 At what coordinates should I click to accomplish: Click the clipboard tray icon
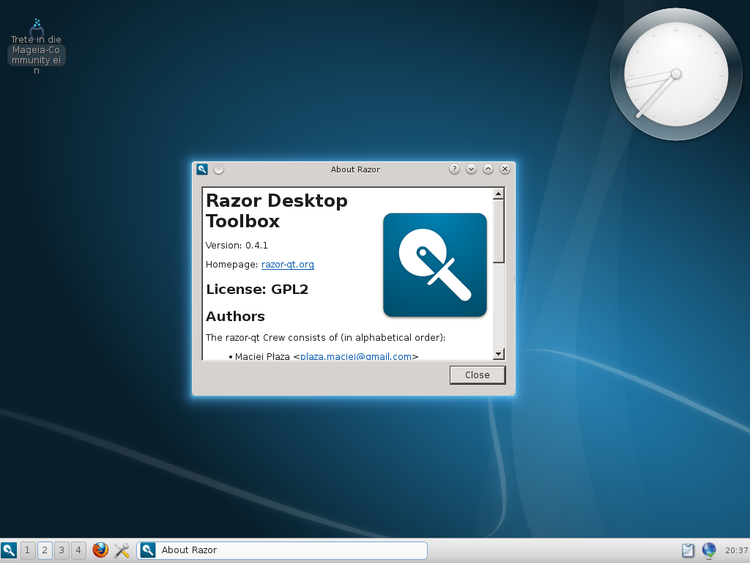point(688,550)
